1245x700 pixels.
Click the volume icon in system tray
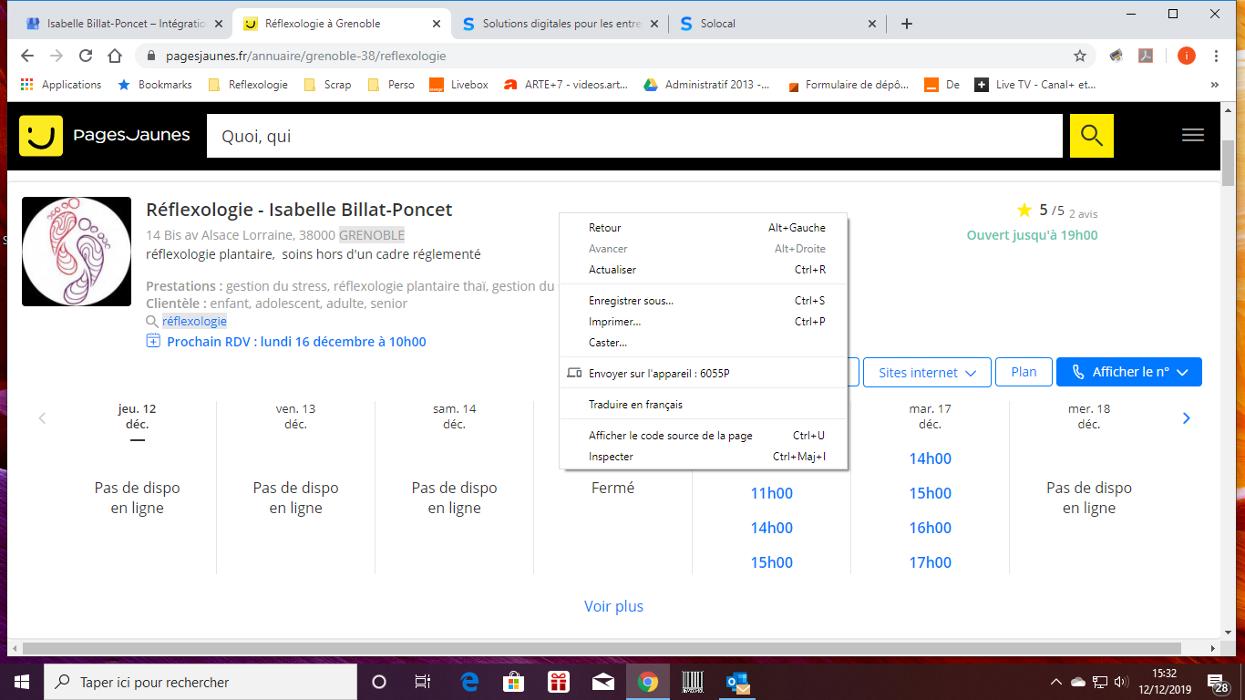click(x=1120, y=682)
